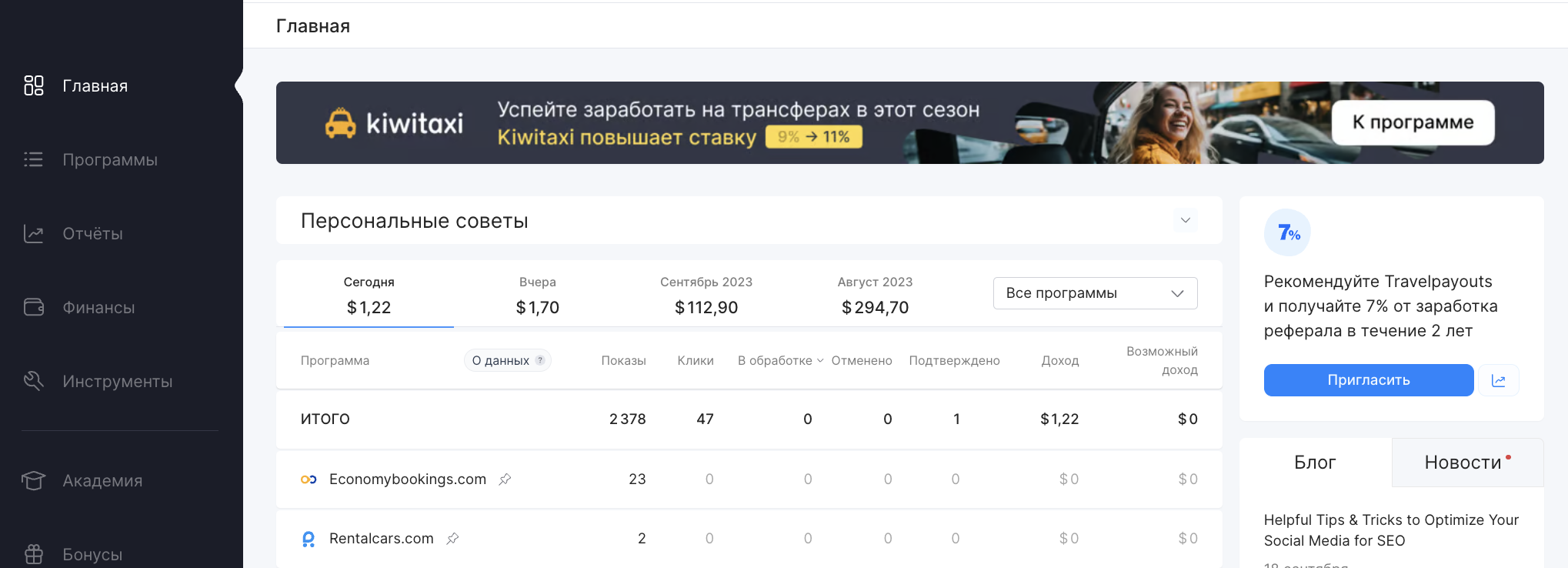1568x568 pixels.
Task: Select the Сегодня $1,22 period tab
Action: tap(369, 296)
